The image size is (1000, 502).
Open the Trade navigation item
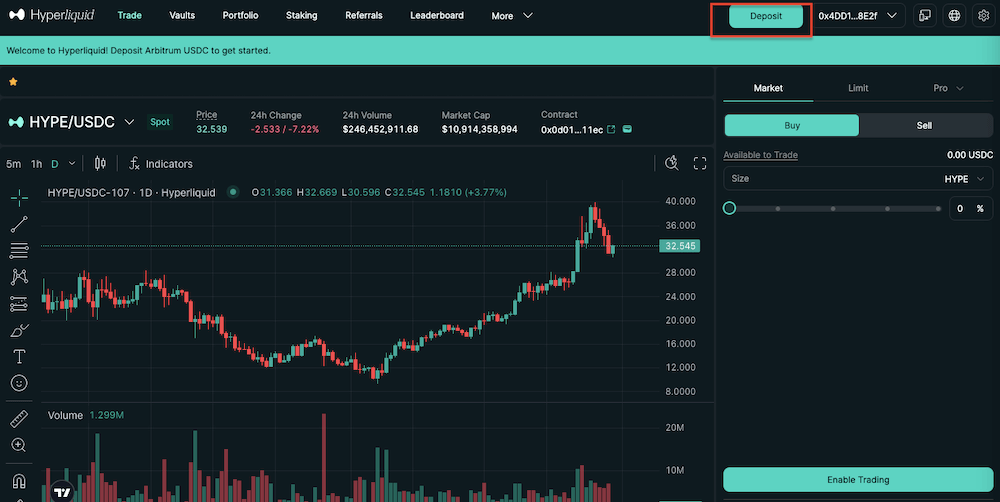(129, 15)
